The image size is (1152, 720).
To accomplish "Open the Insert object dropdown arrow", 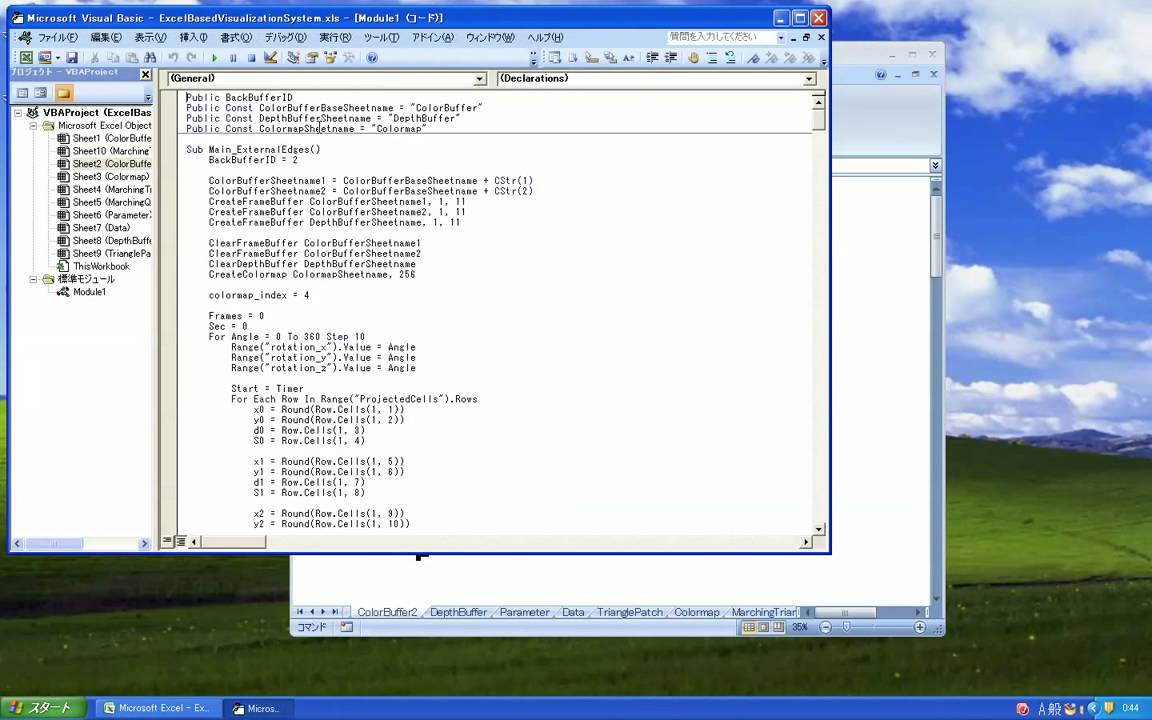I will (x=57, y=57).
